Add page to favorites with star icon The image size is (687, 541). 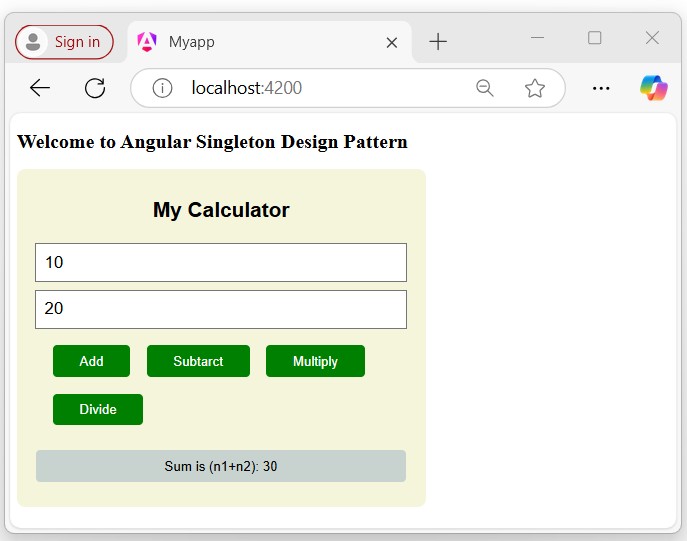(535, 88)
